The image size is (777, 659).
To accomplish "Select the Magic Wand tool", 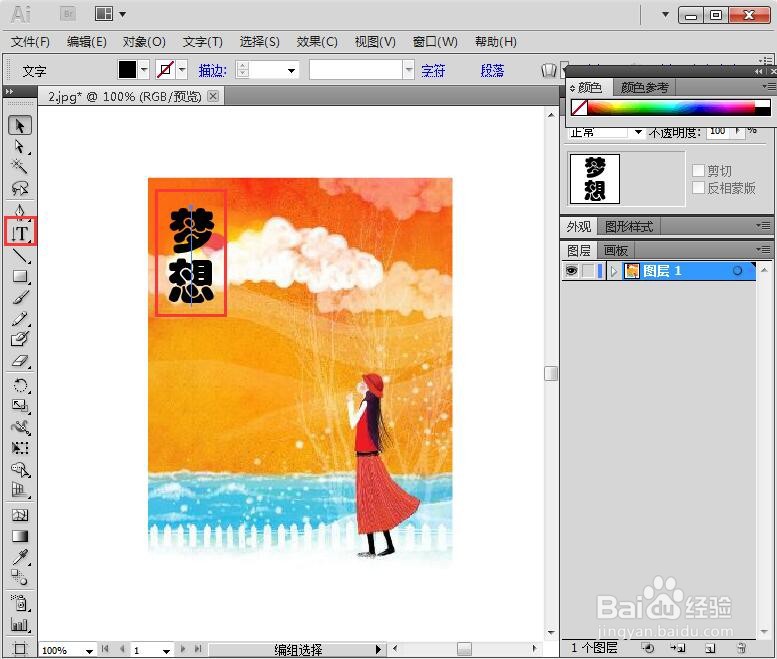I will coord(20,167).
